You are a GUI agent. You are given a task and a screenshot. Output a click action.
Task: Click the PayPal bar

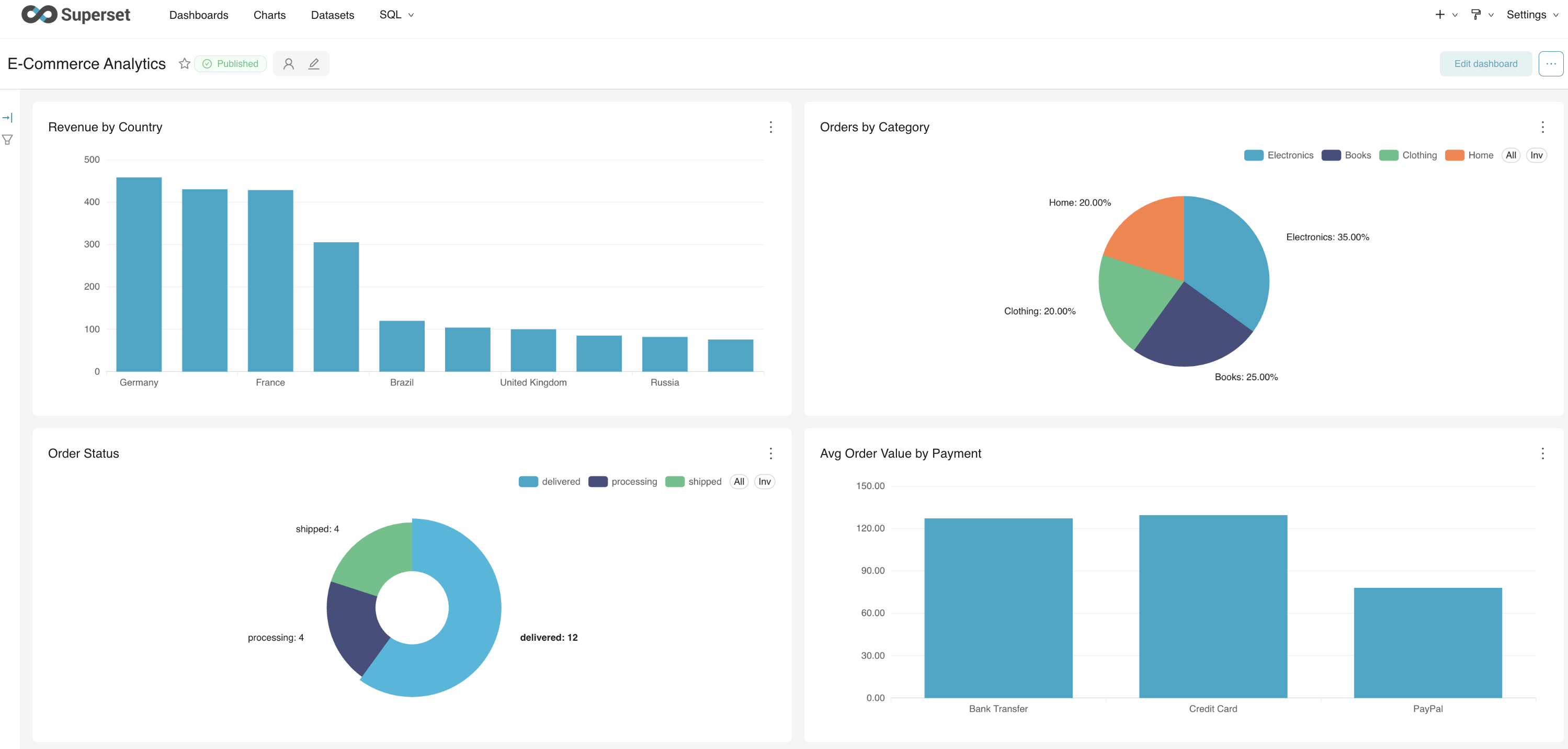click(x=1428, y=642)
